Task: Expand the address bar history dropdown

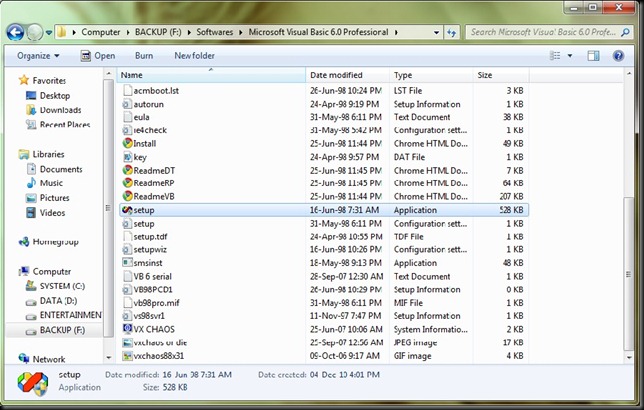Action: point(436,32)
